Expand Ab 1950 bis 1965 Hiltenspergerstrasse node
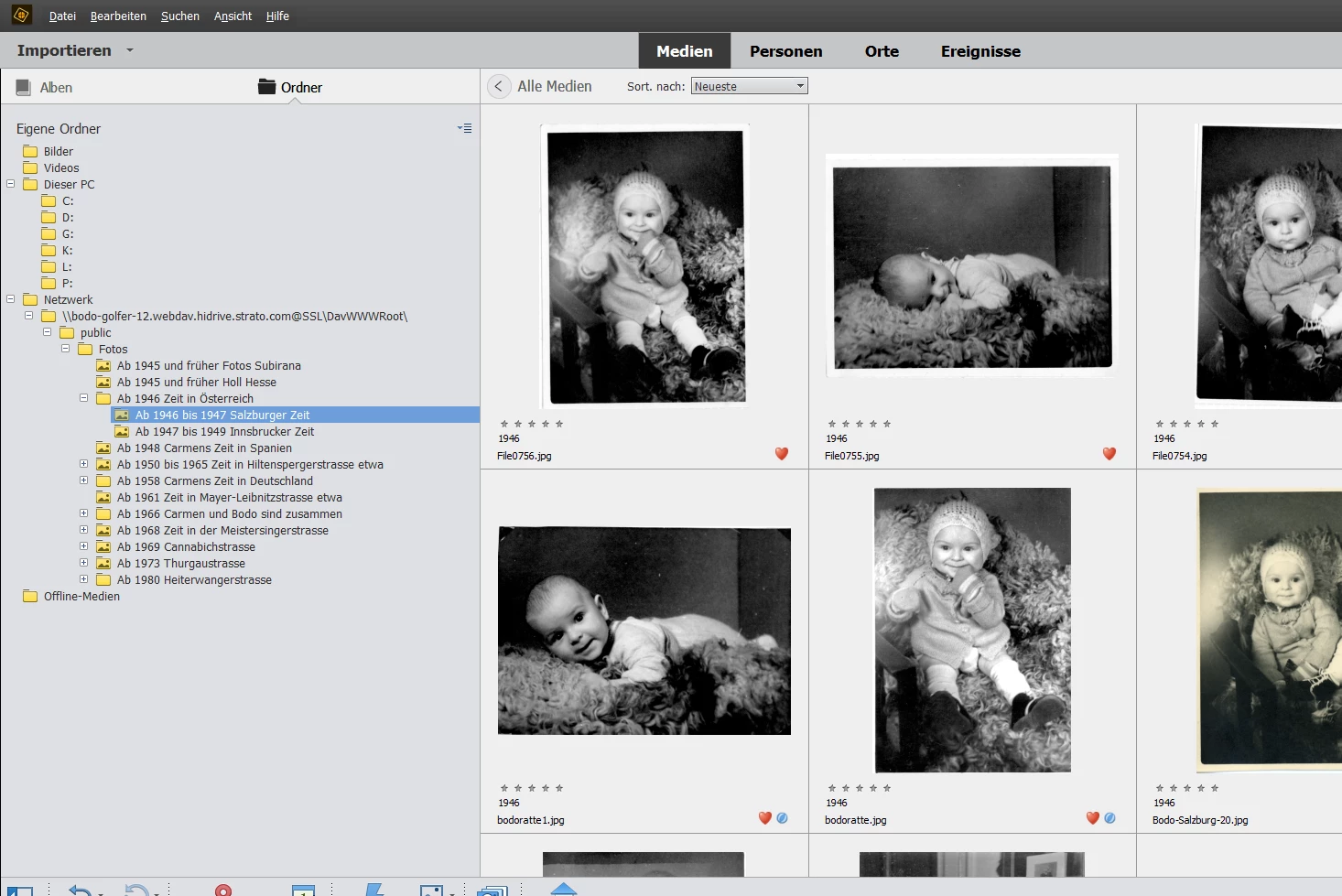 tap(83, 464)
